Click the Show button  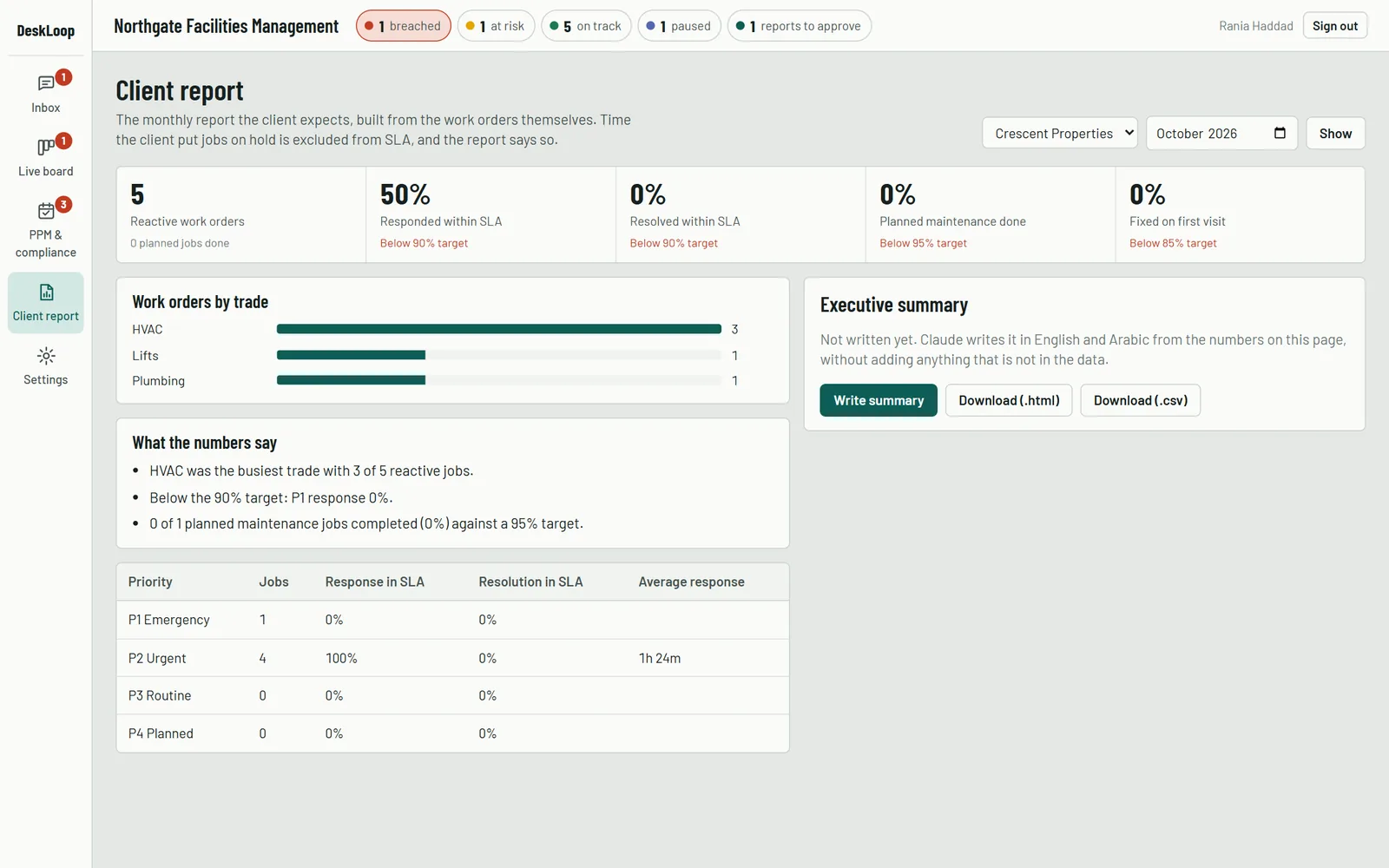tap(1335, 133)
